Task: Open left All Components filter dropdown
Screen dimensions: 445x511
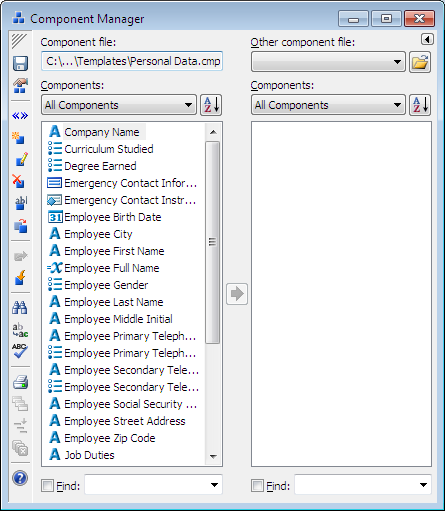Action: [119, 105]
